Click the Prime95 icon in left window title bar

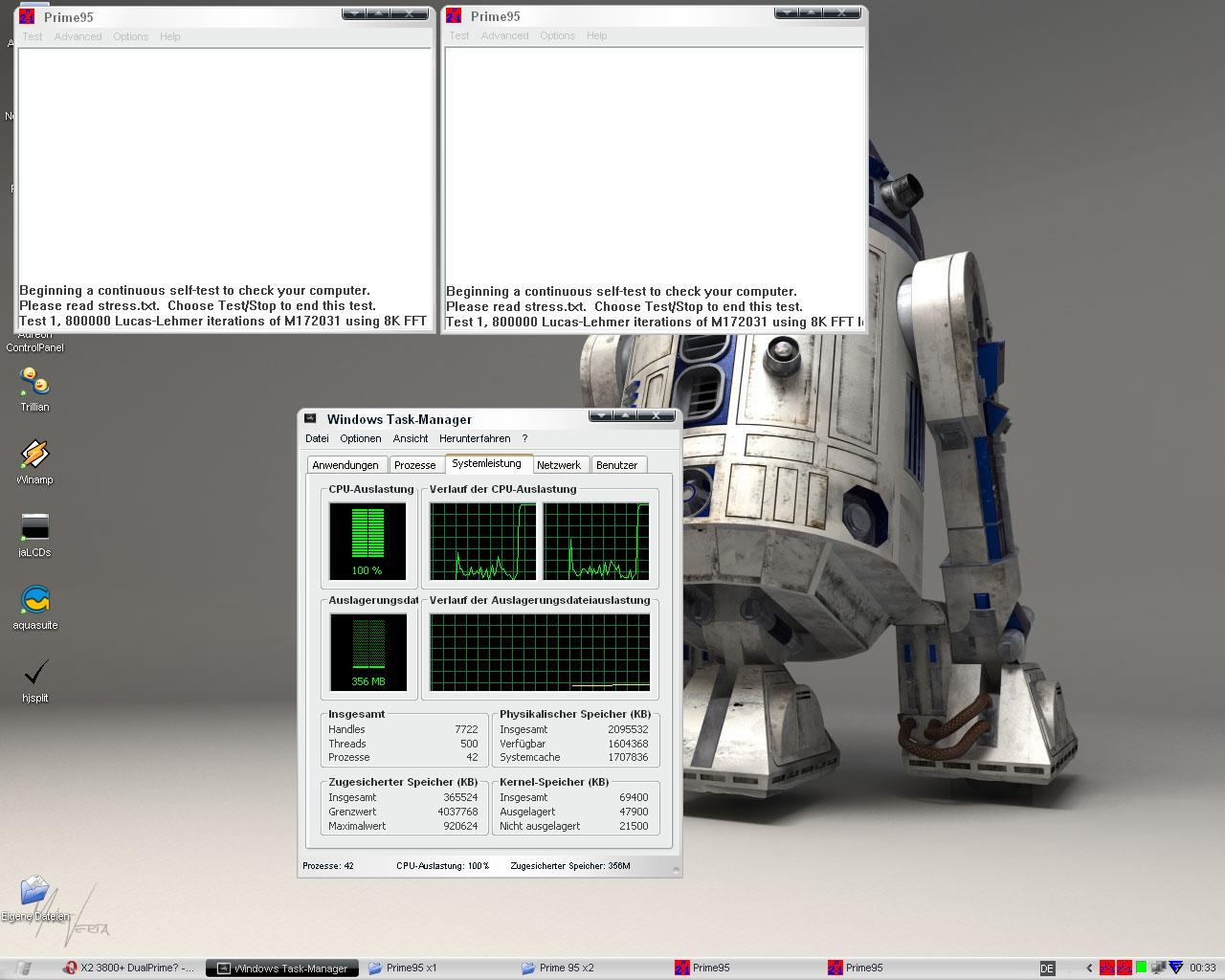(x=27, y=16)
